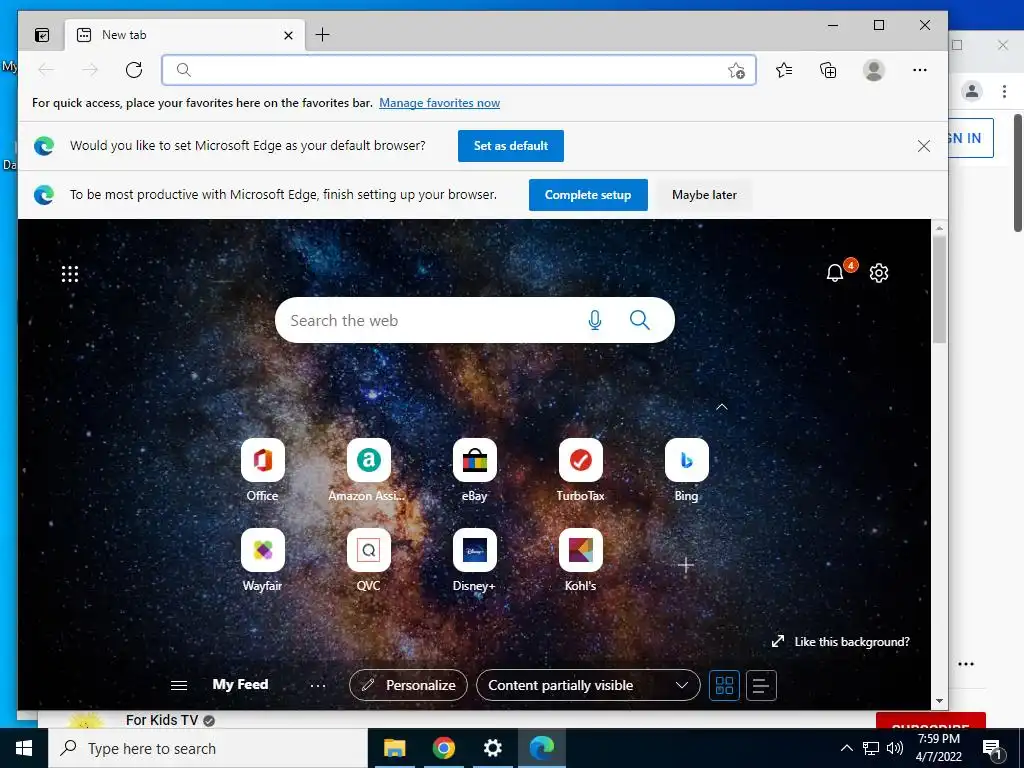Open the volume control in tray
Screen dimensions: 1024x768
click(895, 748)
